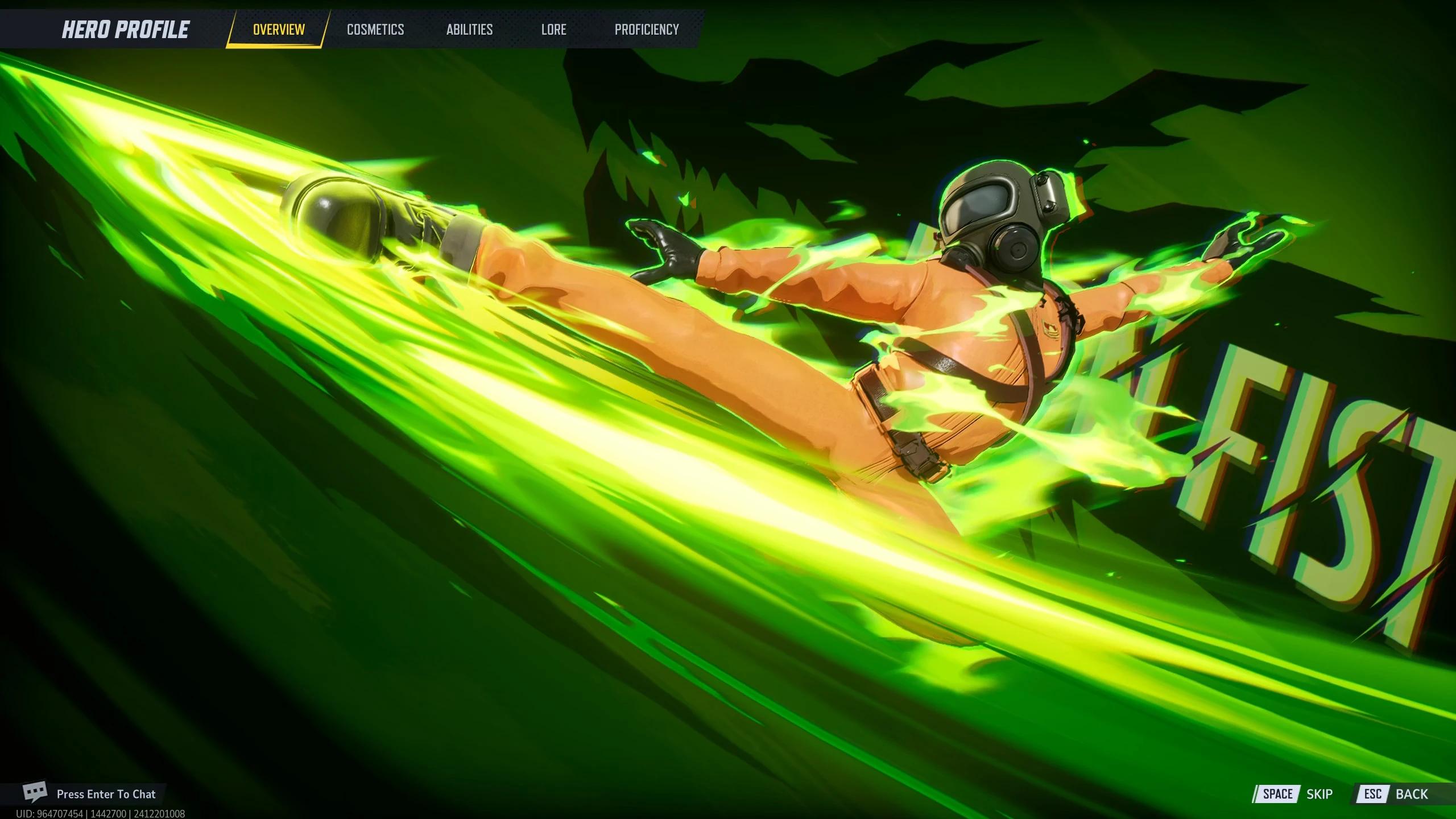Image resolution: width=1456 pixels, height=819 pixels.
Task: Click the UID text at bottom left
Action: click(100, 814)
